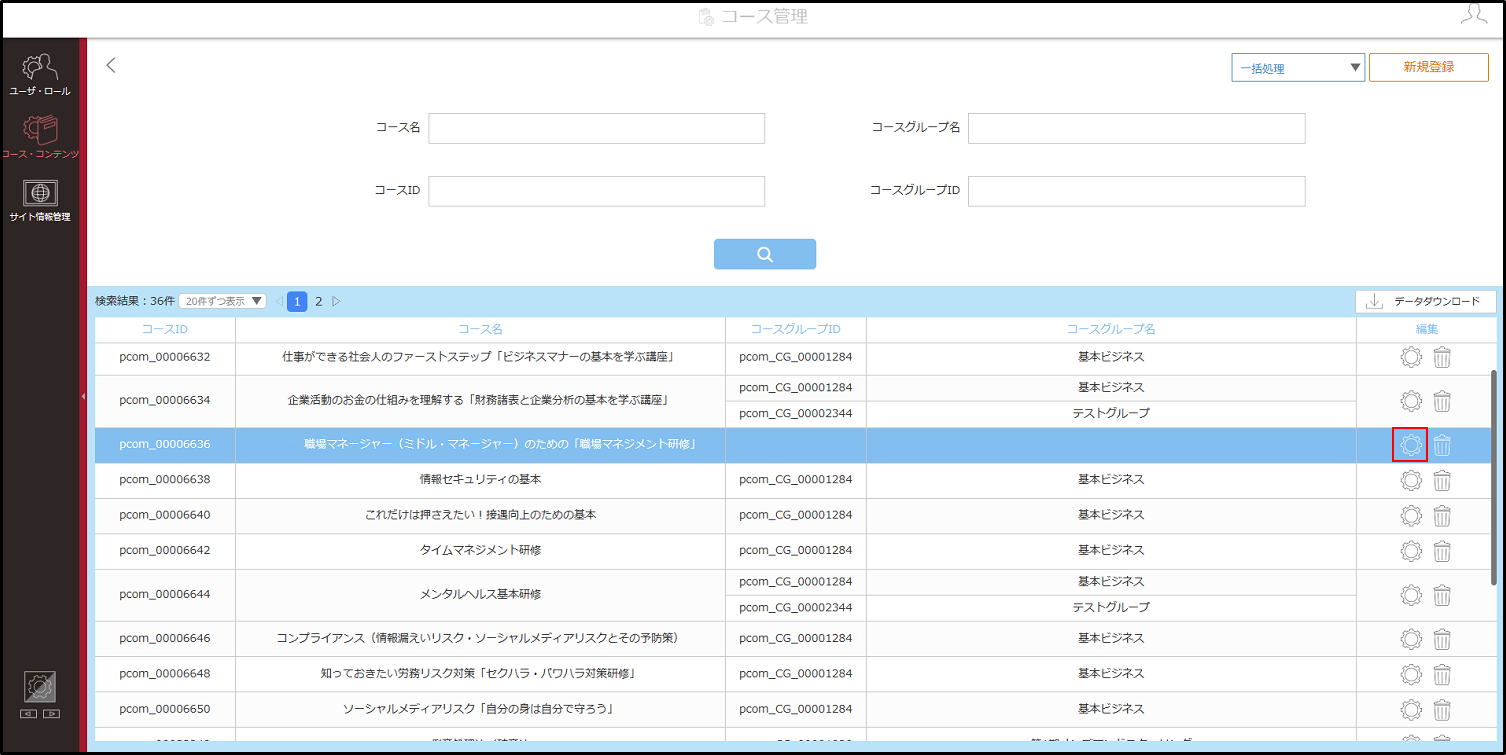Focus the コースID input field
Image resolution: width=1506 pixels, height=755 pixels.
click(597, 191)
